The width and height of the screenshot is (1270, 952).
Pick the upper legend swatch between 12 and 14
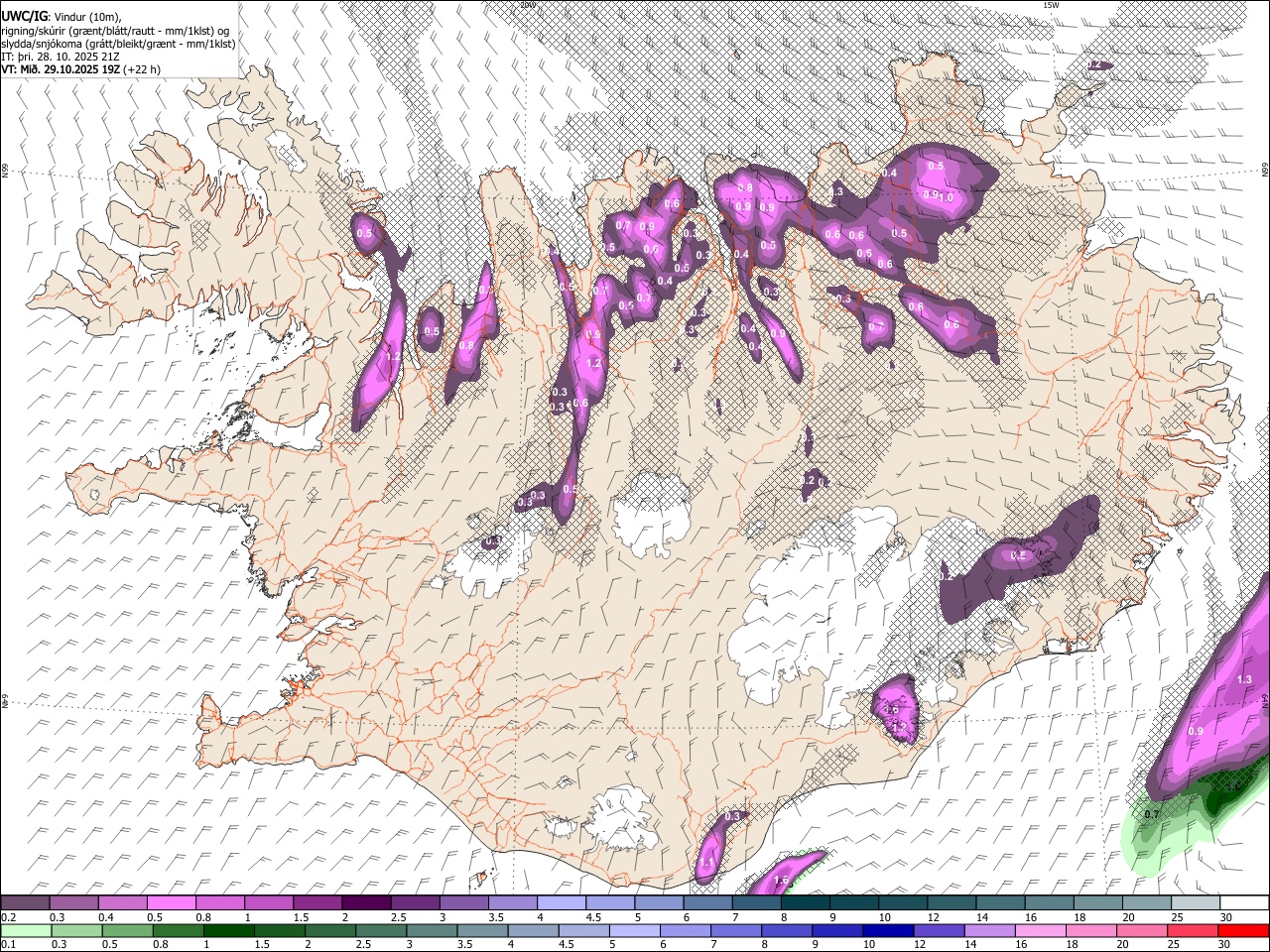click(951, 902)
